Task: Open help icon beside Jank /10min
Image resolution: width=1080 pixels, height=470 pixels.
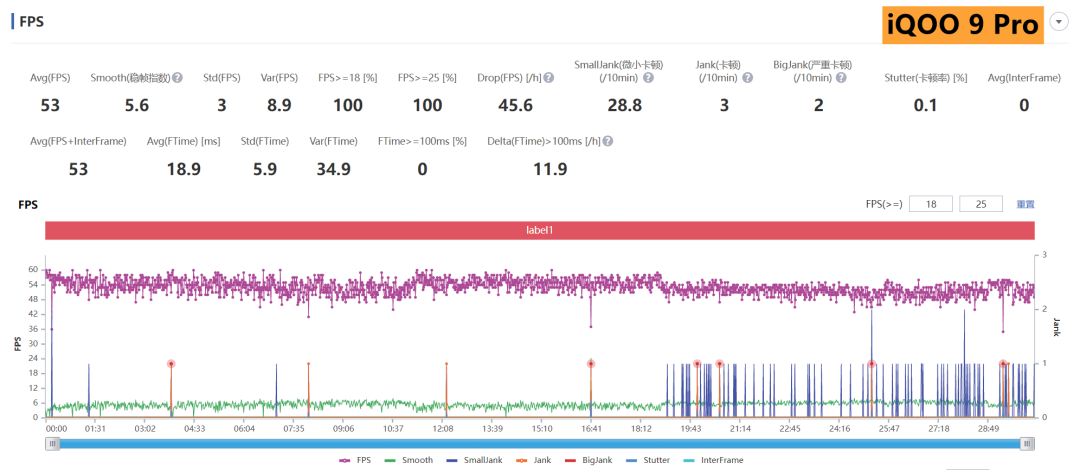Action: pos(747,78)
